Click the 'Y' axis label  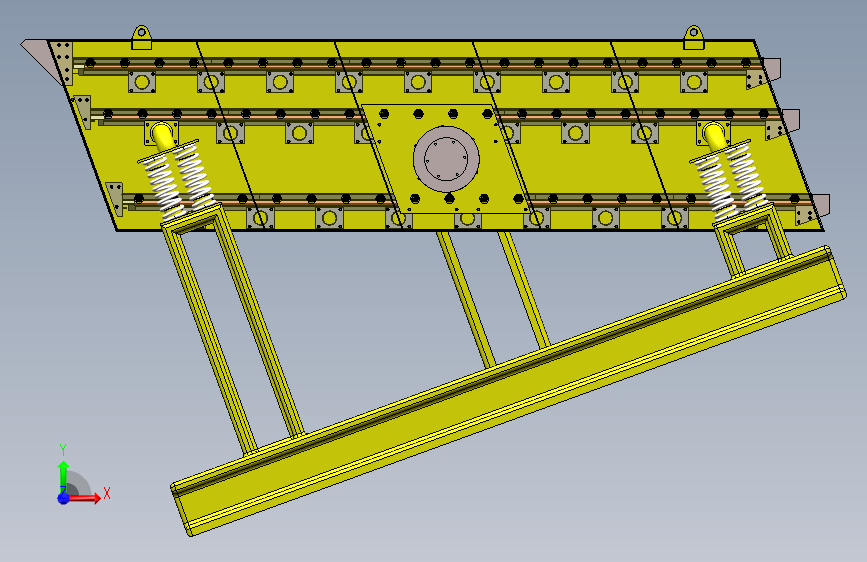click(x=63, y=450)
